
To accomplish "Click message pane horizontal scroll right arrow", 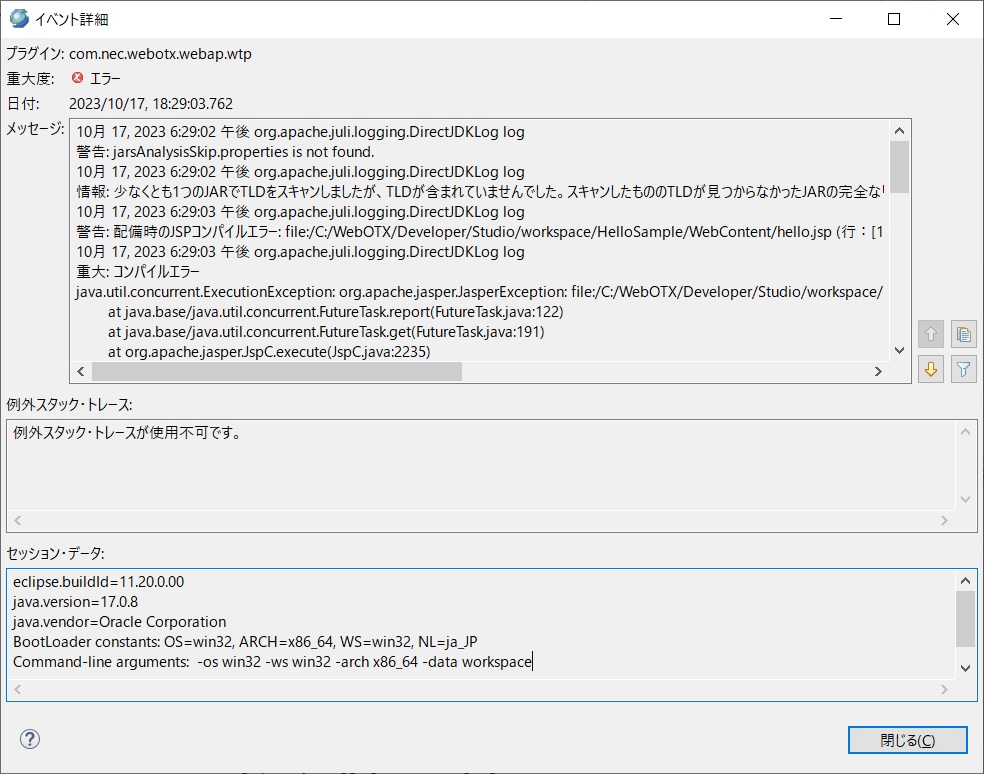I will pyautogui.click(x=878, y=371).
